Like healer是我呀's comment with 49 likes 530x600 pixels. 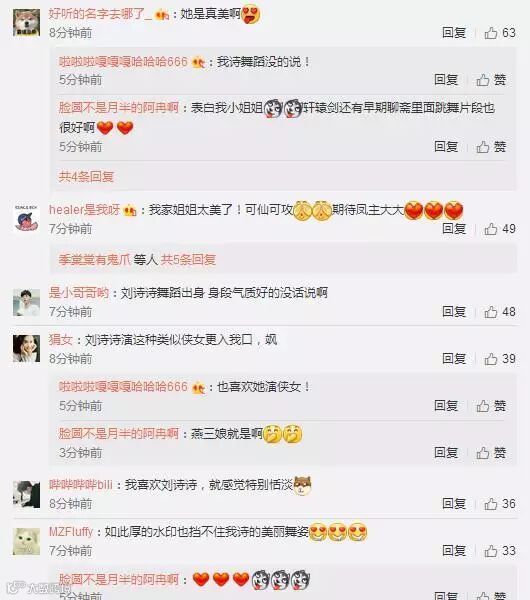(500, 229)
